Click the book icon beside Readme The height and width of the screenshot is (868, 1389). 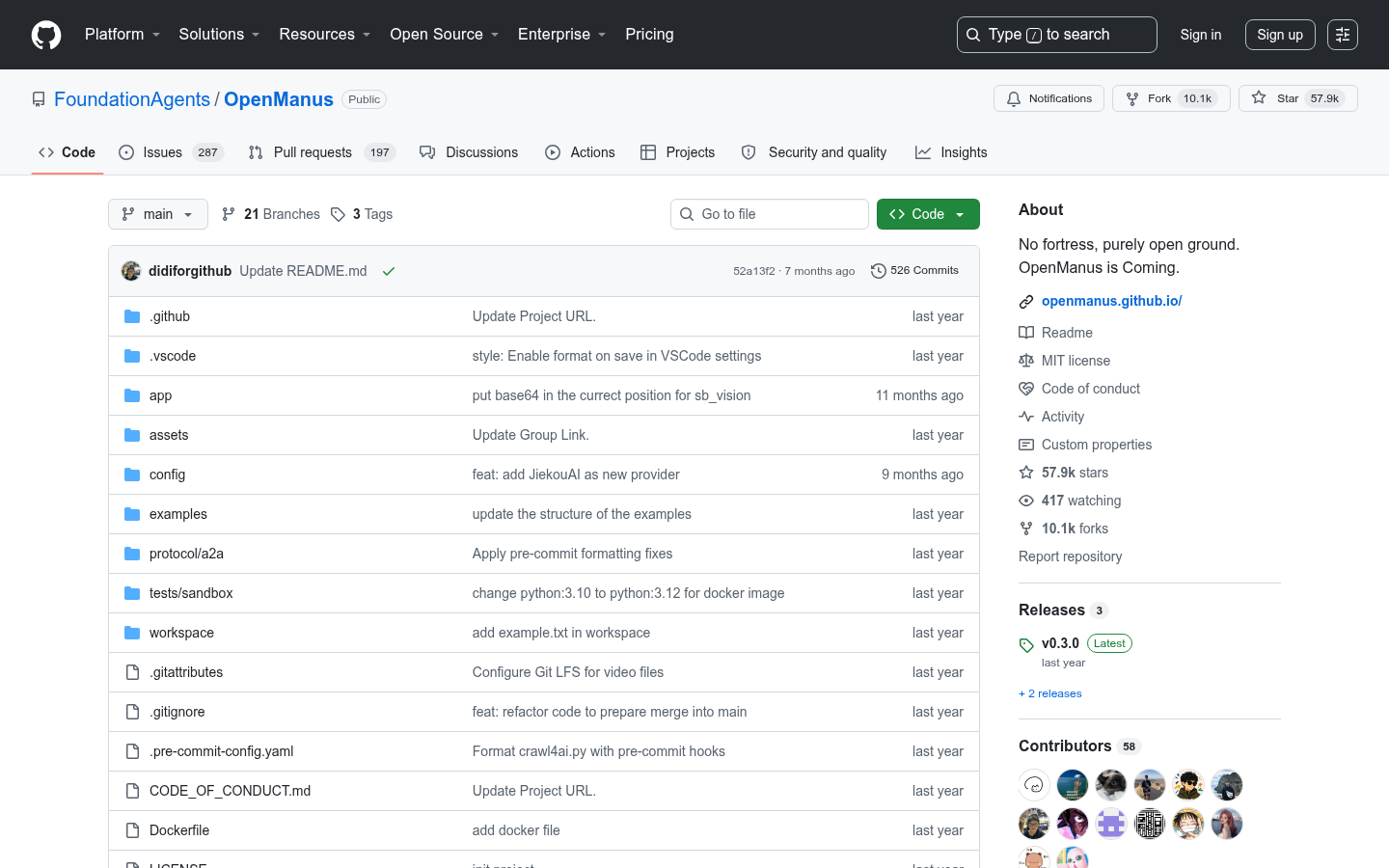pos(1026,333)
